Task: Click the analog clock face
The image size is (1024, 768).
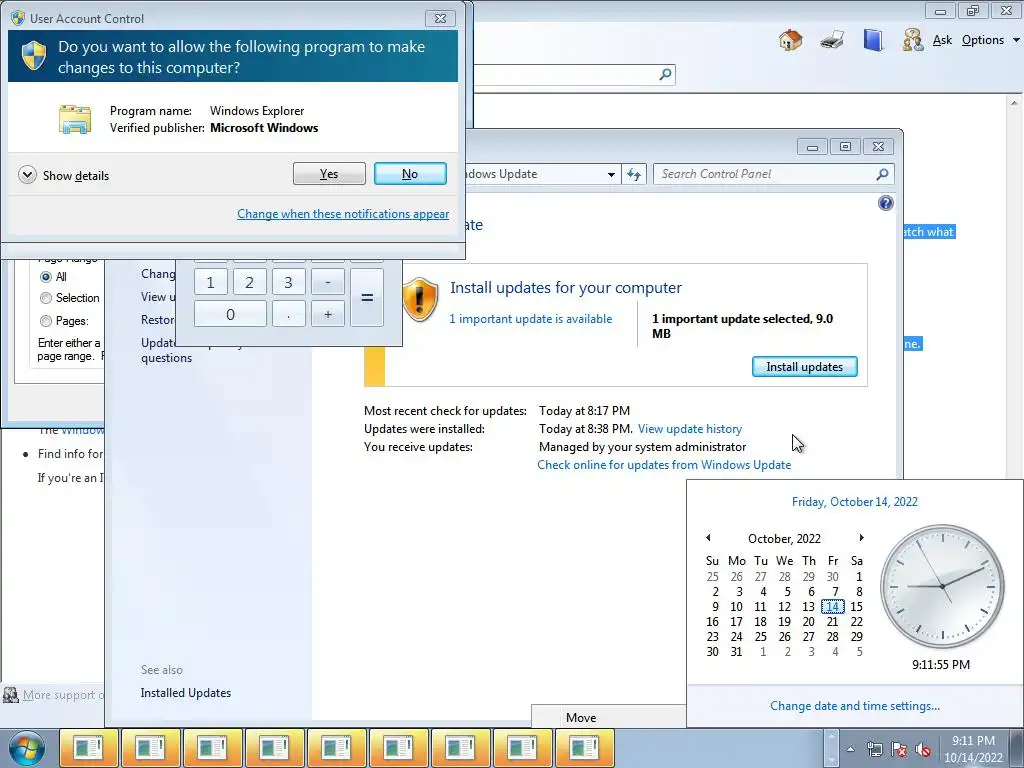Action: (x=942, y=586)
